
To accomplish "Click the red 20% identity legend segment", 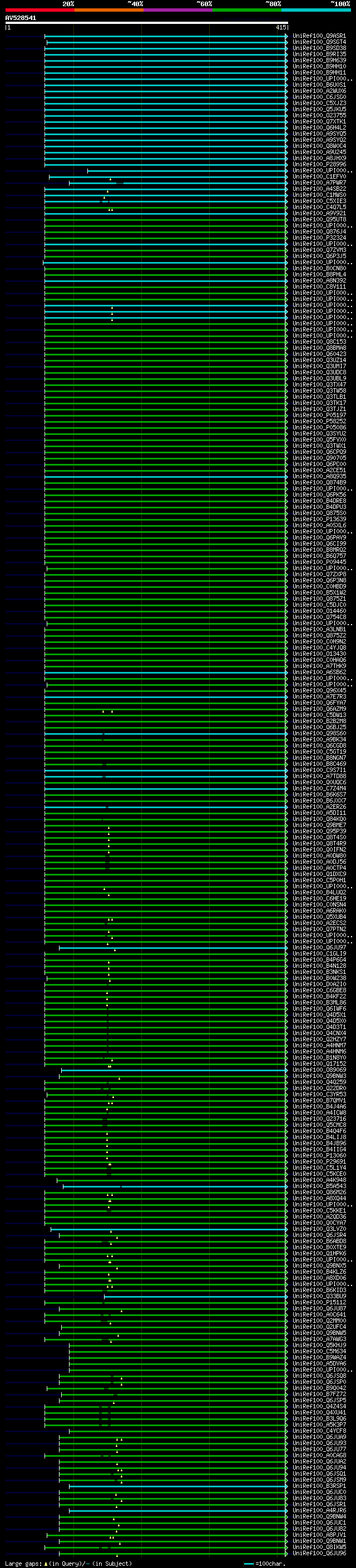I will coord(39,10).
